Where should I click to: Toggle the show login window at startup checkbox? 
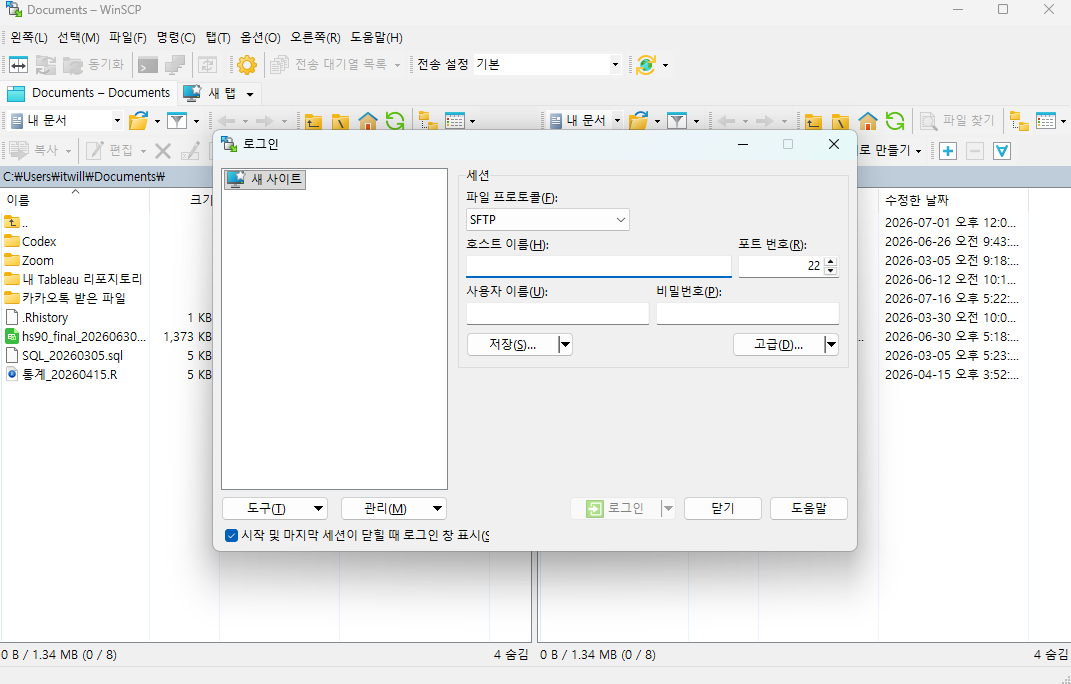(x=231, y=535)
